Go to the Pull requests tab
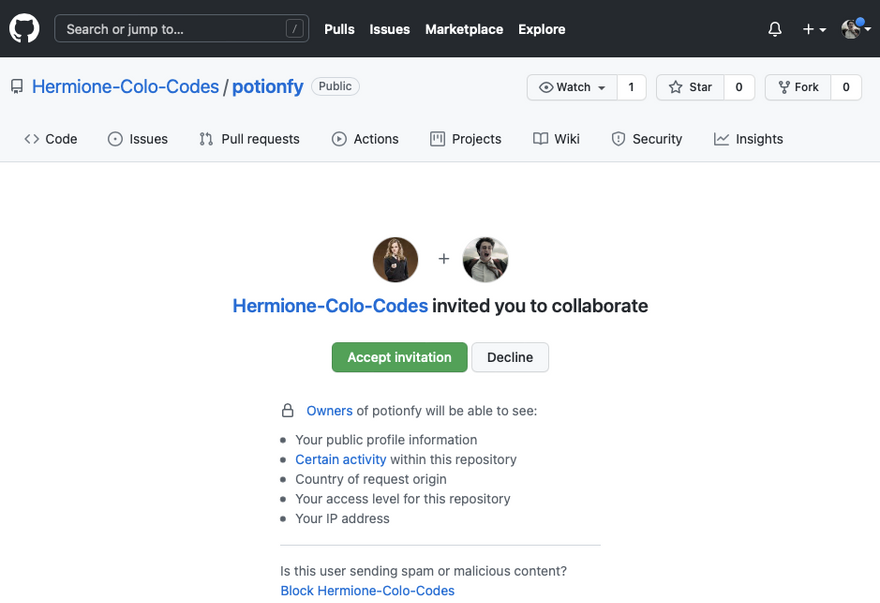This screenshot has height=603, width=880. tap(249, 139)
